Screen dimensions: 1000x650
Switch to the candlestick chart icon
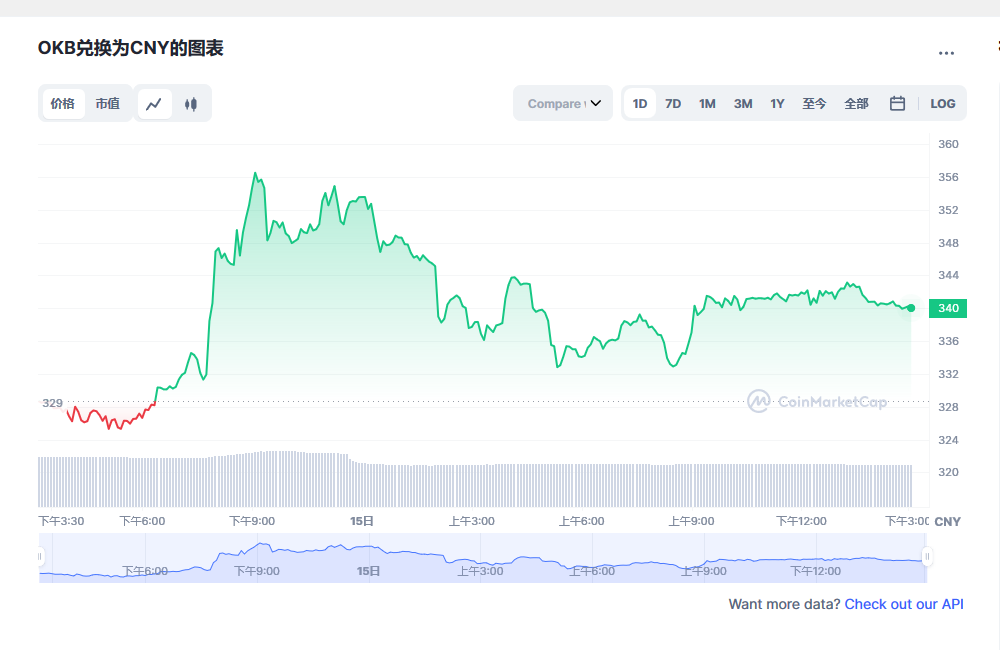[x=191, y=103]
